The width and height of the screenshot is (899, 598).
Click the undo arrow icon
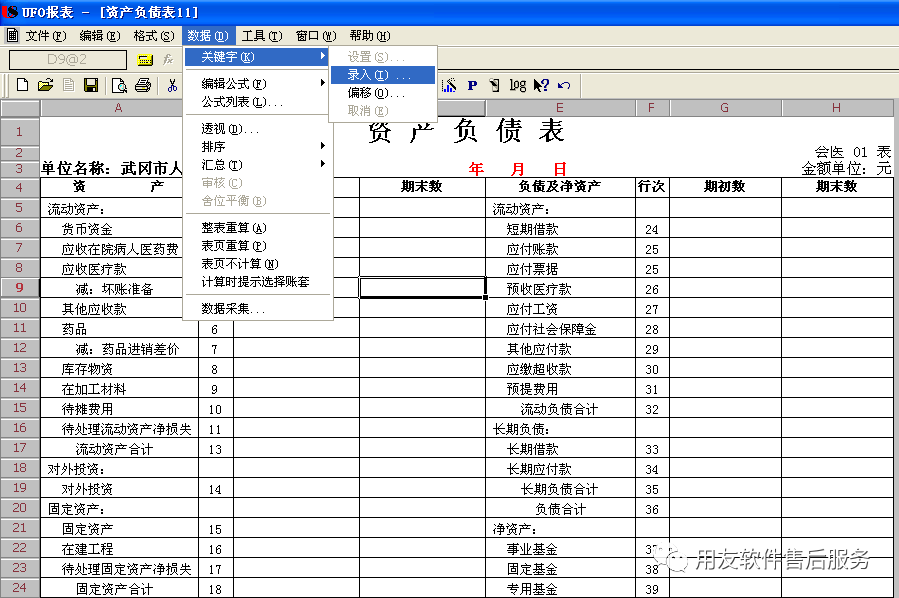[x=564, y=85]
